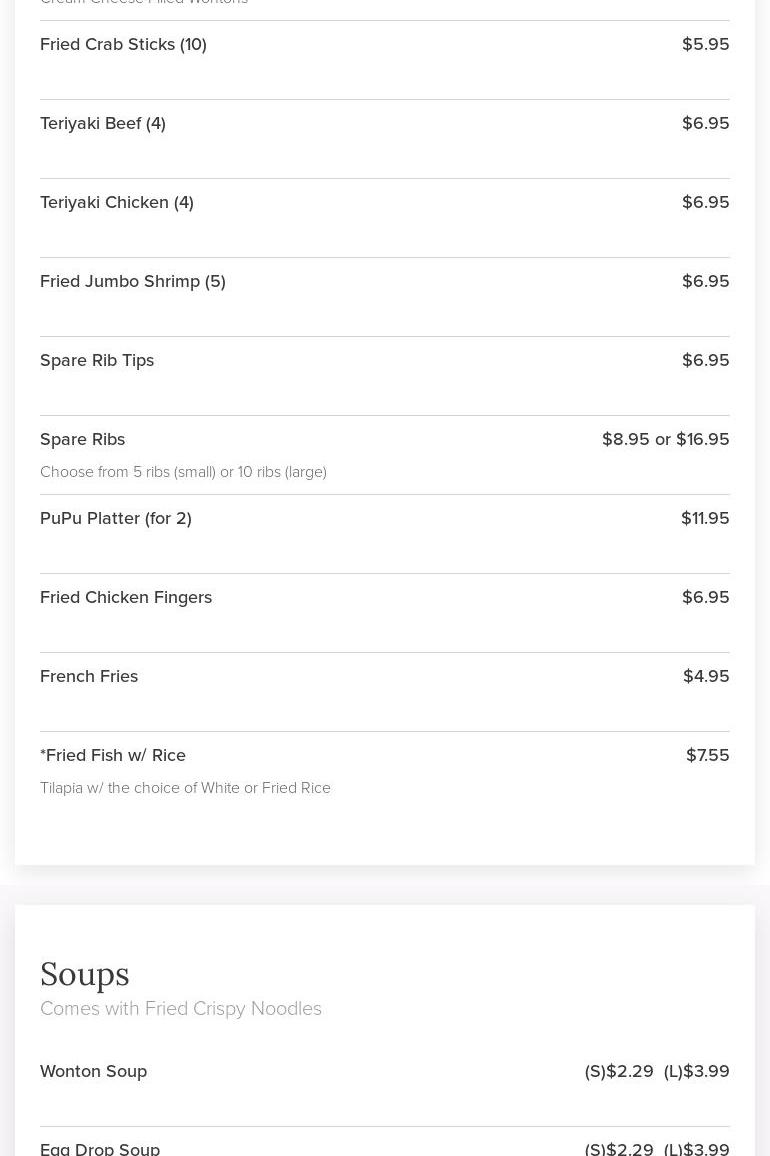Click the $7.55 Fried Fish price
Viewport: 770px width, 1156px height.
pos(707,755)
